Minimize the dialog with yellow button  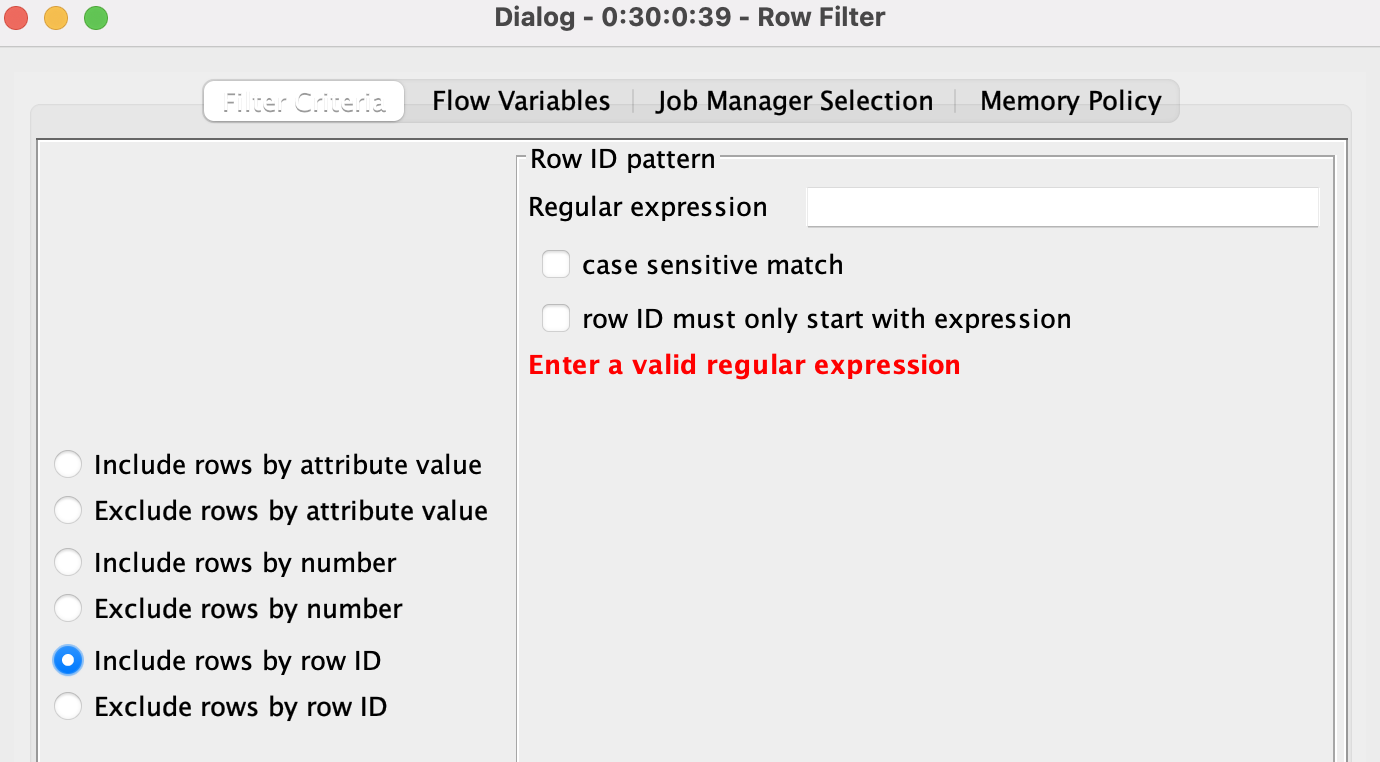[x=57, y=18]
